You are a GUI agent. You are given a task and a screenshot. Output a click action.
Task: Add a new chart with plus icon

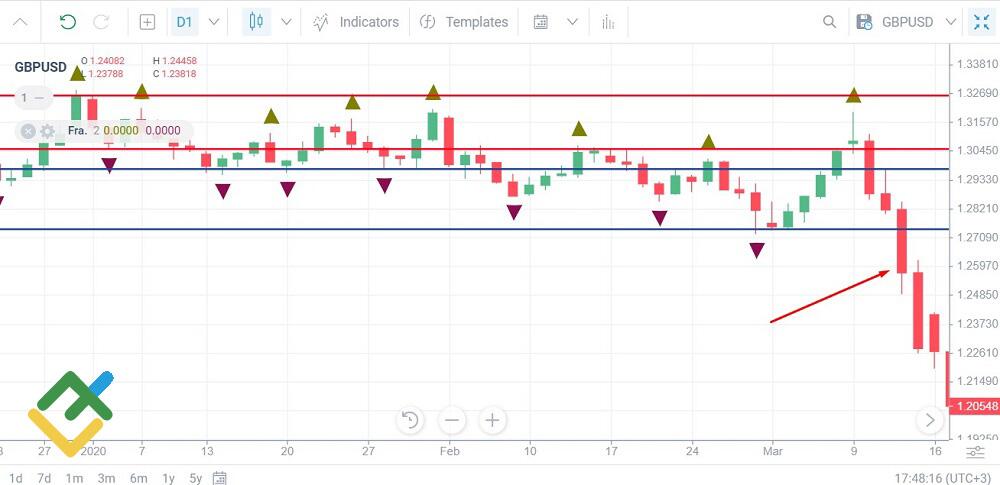pyautogui.click(x=147, y=22)
